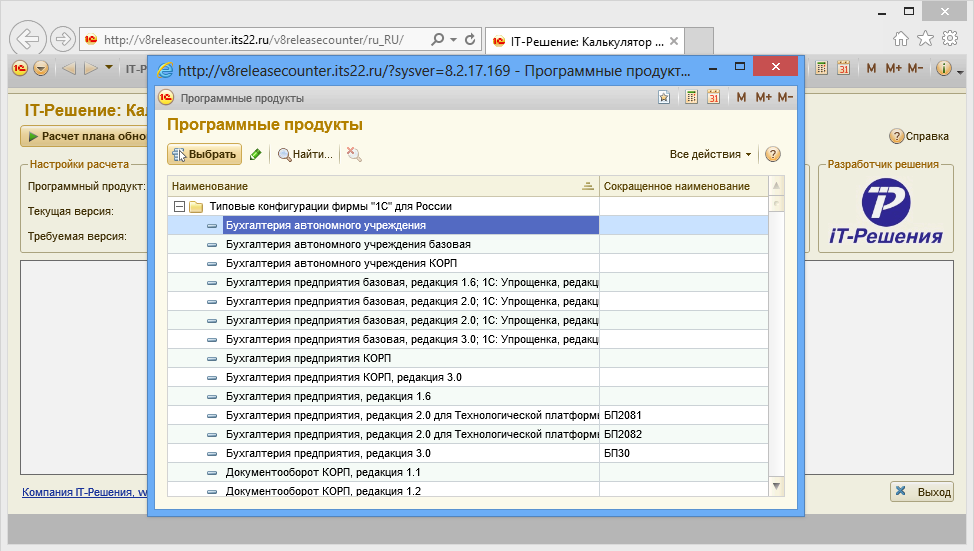Click the info icon in main toolbar
974x551 pixels.
click(x=944, y=68)
